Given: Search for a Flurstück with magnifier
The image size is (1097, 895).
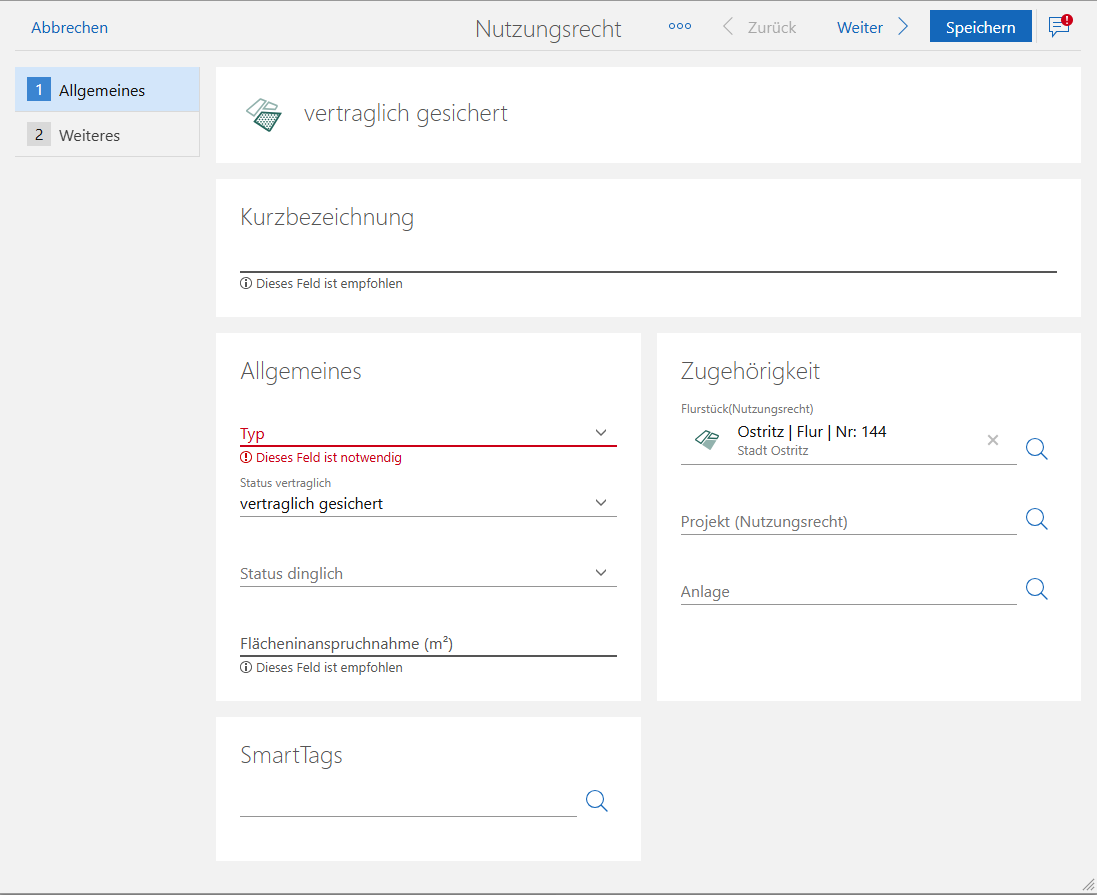Looking at the screenshot, I should 1036,449.
